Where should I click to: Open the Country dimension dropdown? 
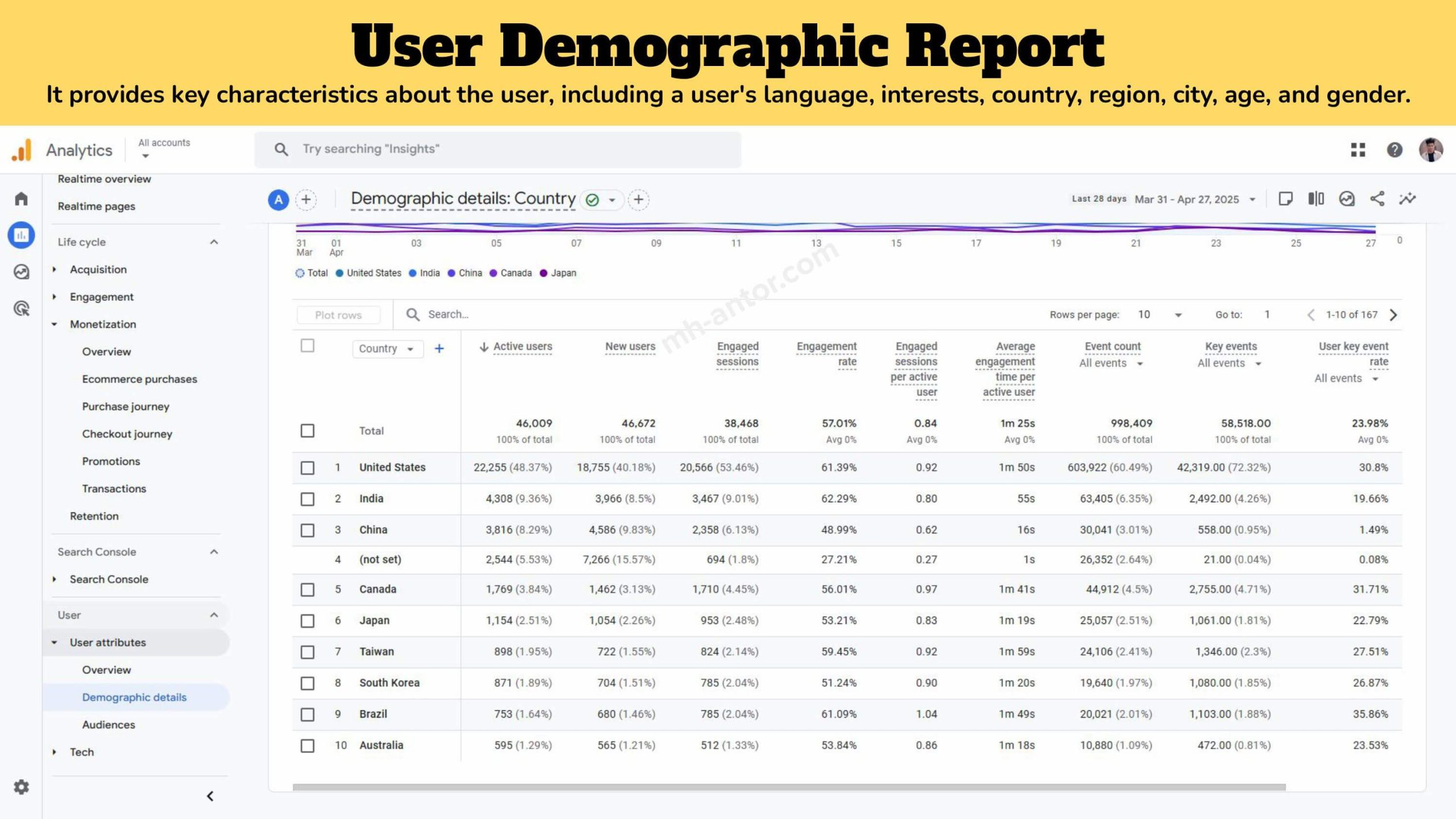(387, 349)
